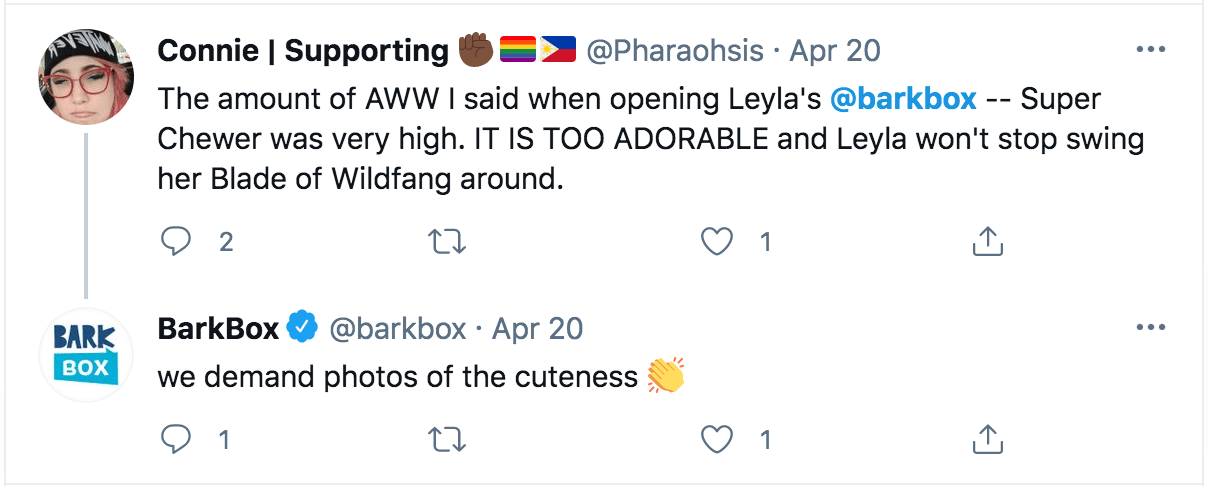This screenshot has height=486, width=1208.
Task: Open more options on Connie's tweet
Action: pyautogui.click(x=1151, y=49)
